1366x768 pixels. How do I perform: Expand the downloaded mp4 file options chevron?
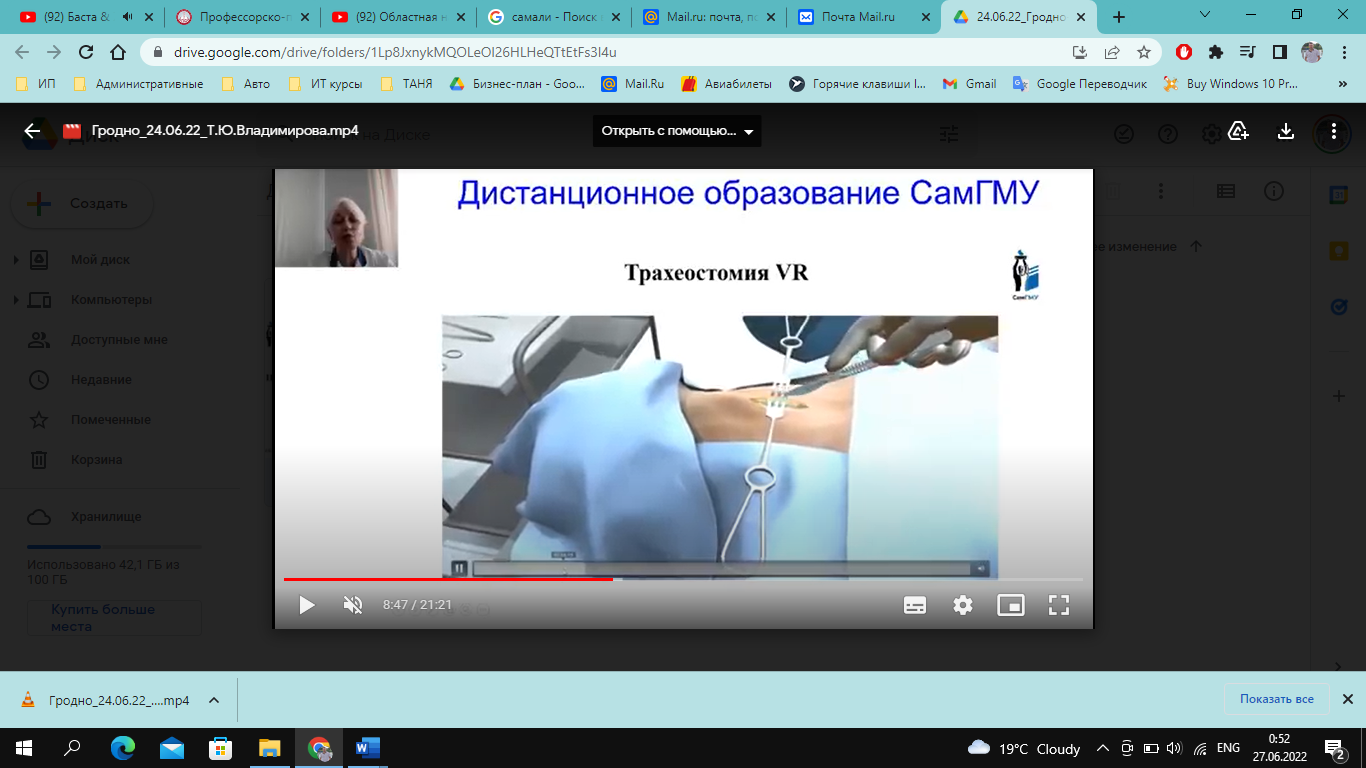coord(213,700)
